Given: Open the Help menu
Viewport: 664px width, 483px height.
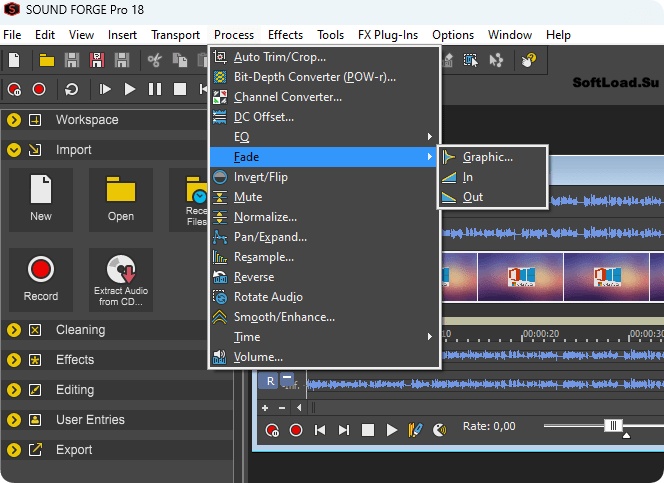Looking at the screenshot, I should click(558, 35).
